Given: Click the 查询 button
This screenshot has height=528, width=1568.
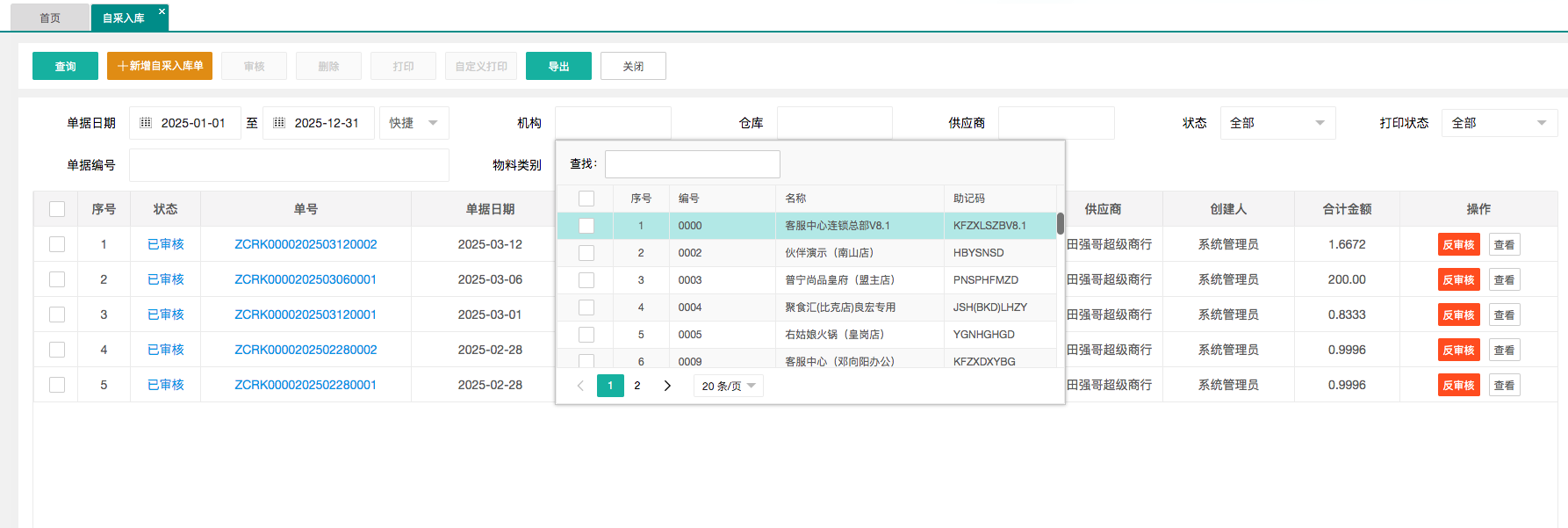Looking at the screenshot, I should (65, 66).
